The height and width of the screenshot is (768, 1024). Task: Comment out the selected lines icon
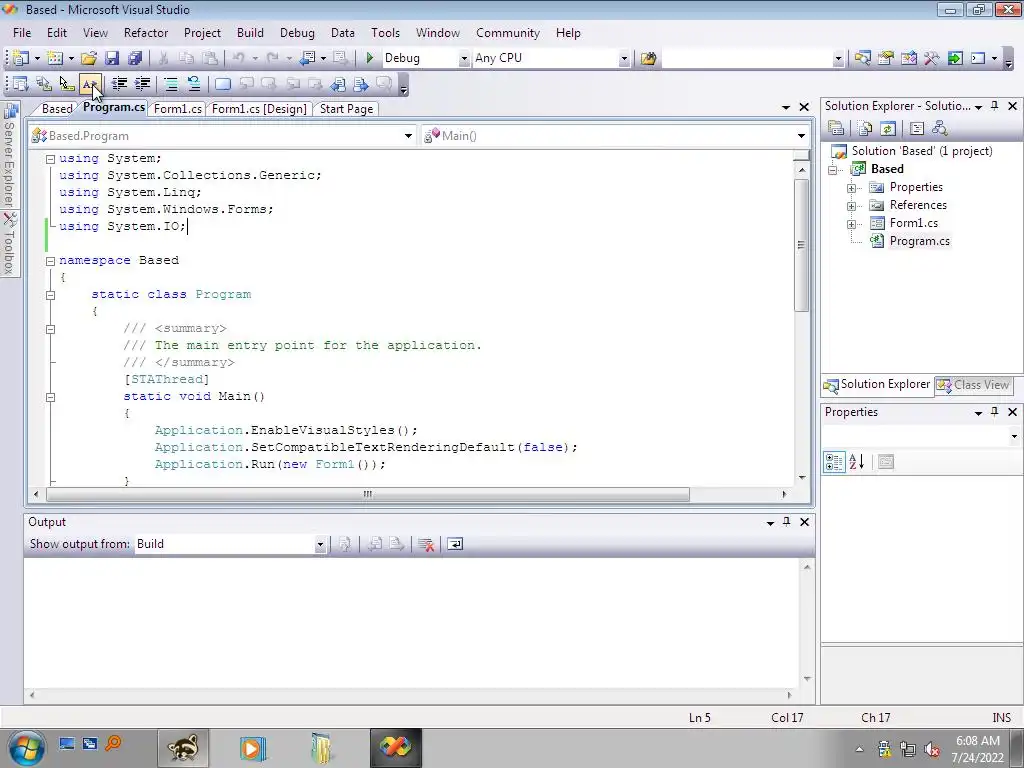point(170,84)
